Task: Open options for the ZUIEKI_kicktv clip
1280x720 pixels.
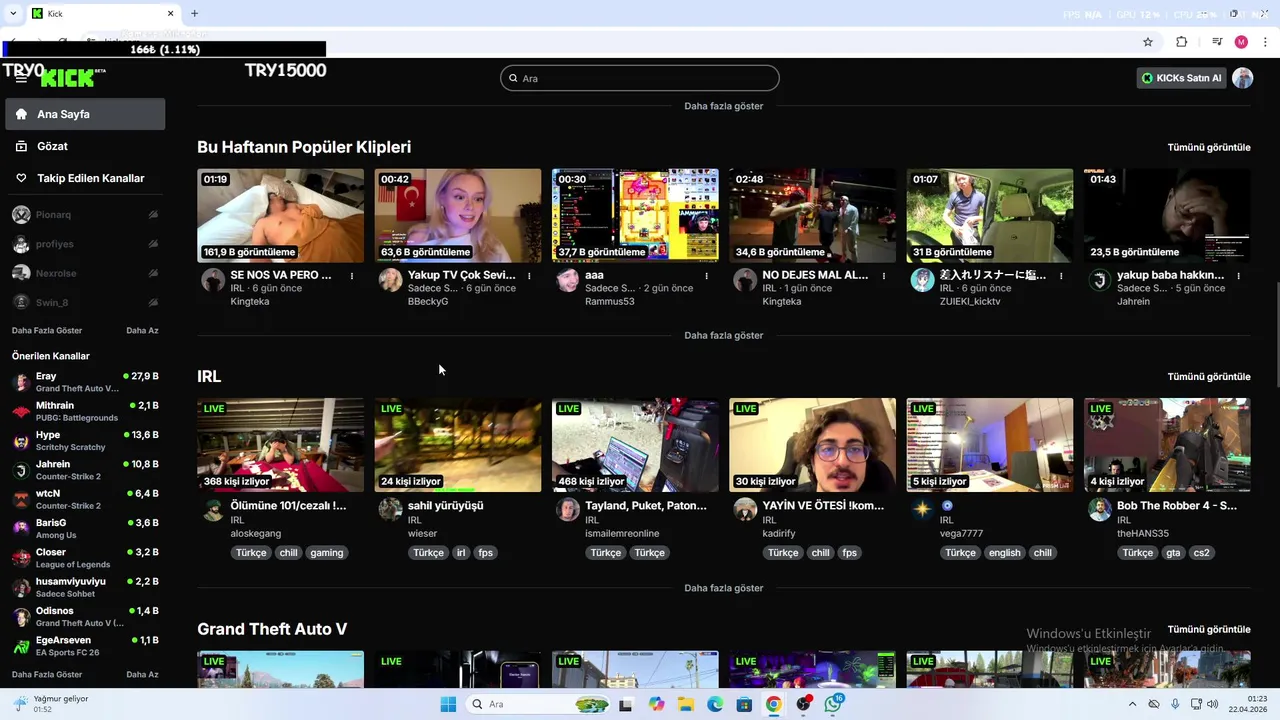Action: (1061, 275)
